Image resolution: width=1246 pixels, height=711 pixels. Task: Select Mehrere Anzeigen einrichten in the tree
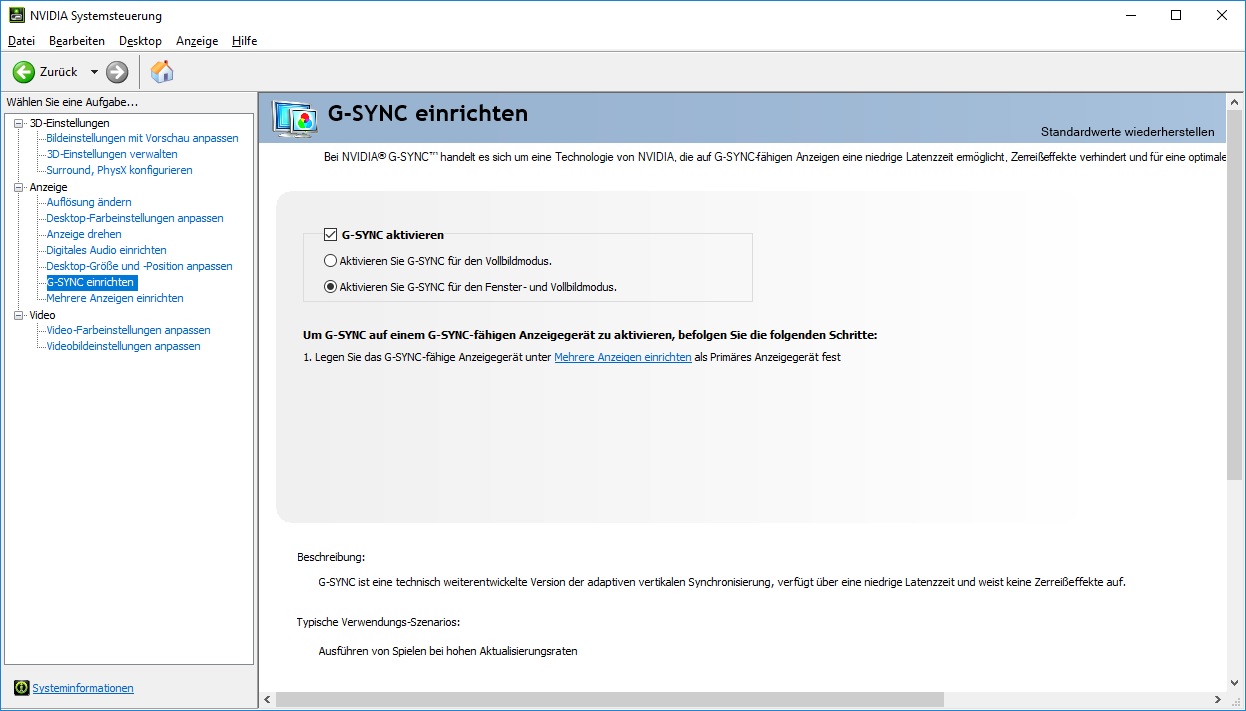pyautogui.click(x=115, y=298)
